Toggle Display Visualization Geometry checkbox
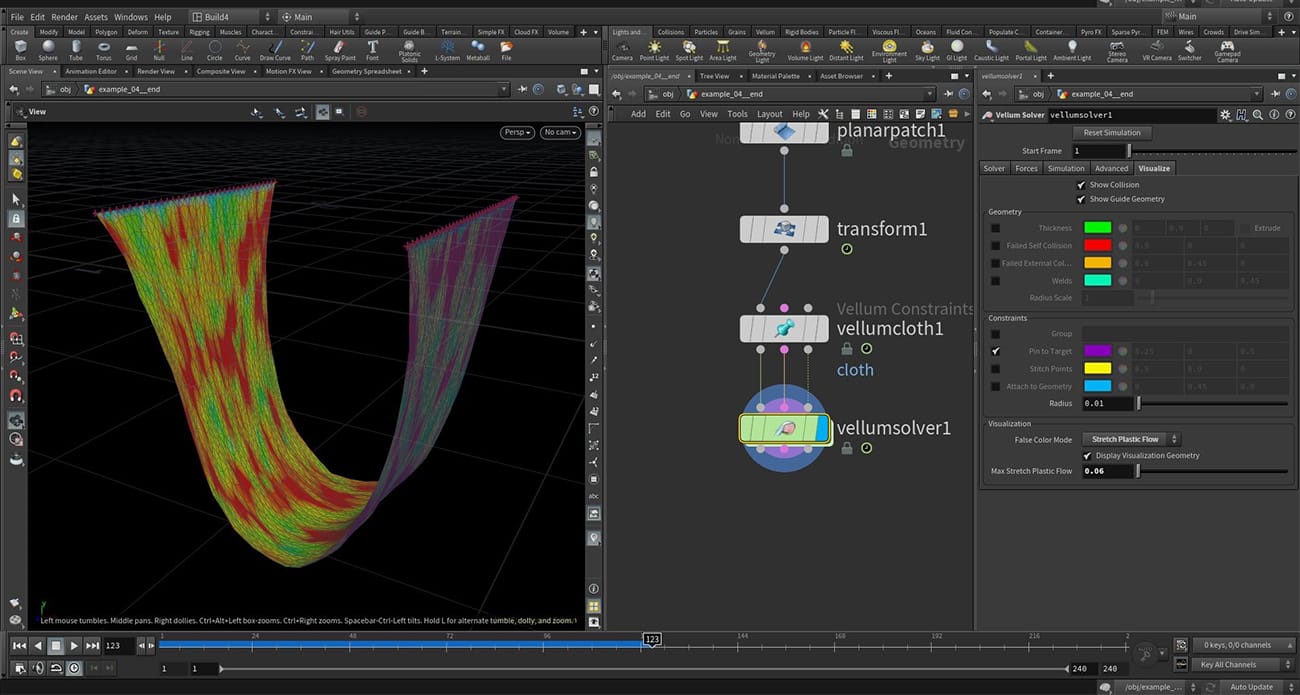 coord(1088,456)
